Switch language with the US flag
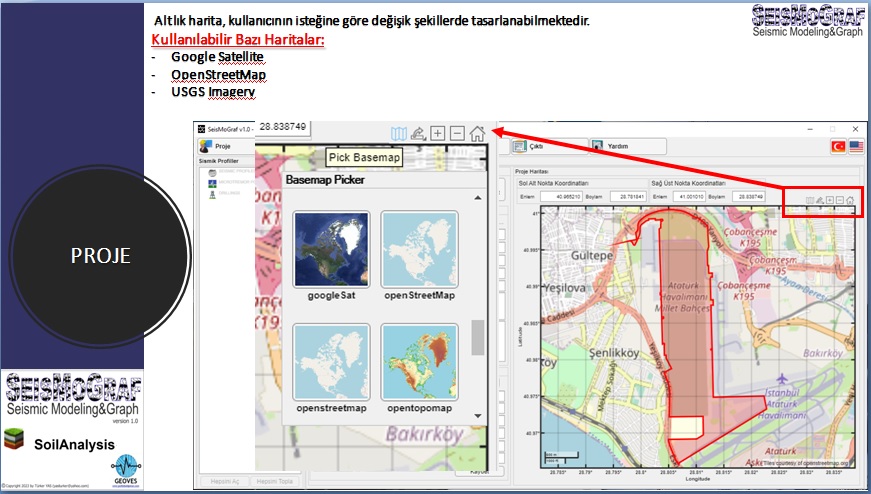 coord(856,147)
